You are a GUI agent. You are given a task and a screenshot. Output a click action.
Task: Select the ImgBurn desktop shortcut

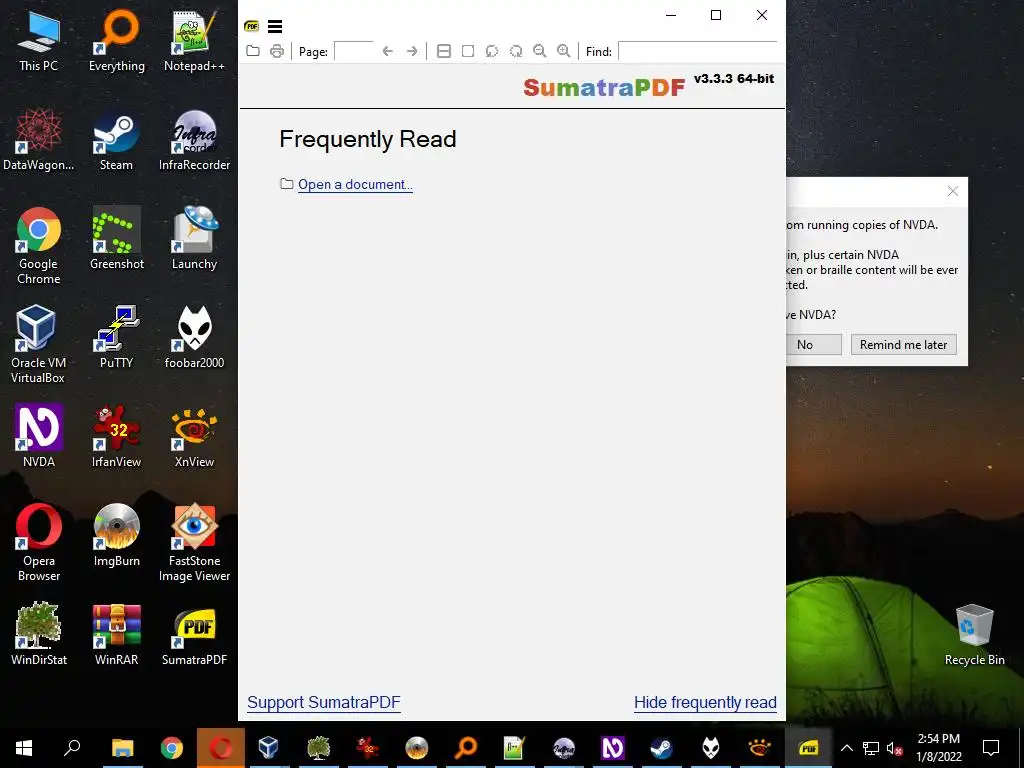tap(116, 536)
